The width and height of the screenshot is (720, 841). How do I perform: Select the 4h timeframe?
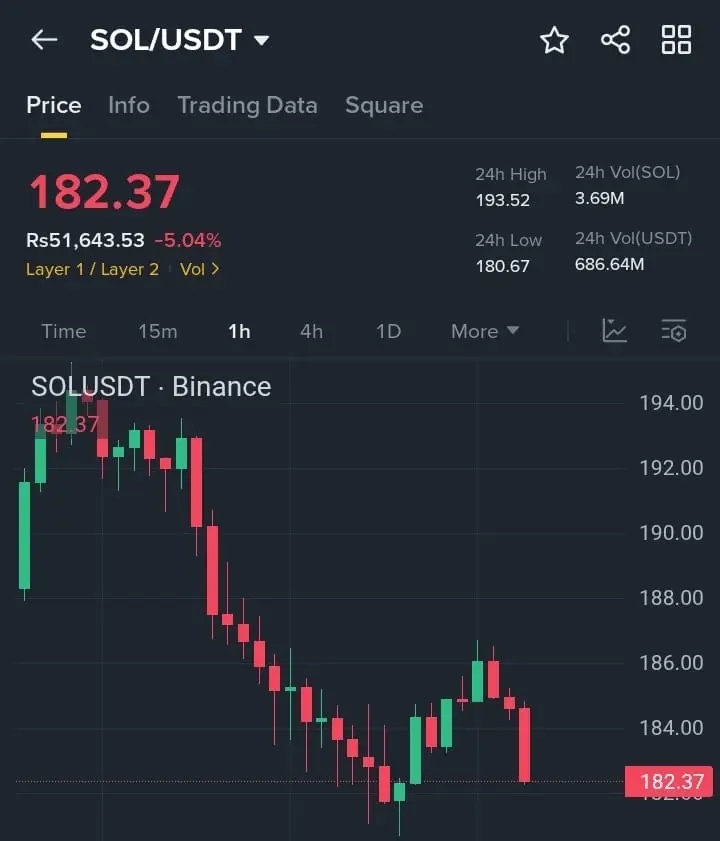pyautogui.click(x=311, y=331)
